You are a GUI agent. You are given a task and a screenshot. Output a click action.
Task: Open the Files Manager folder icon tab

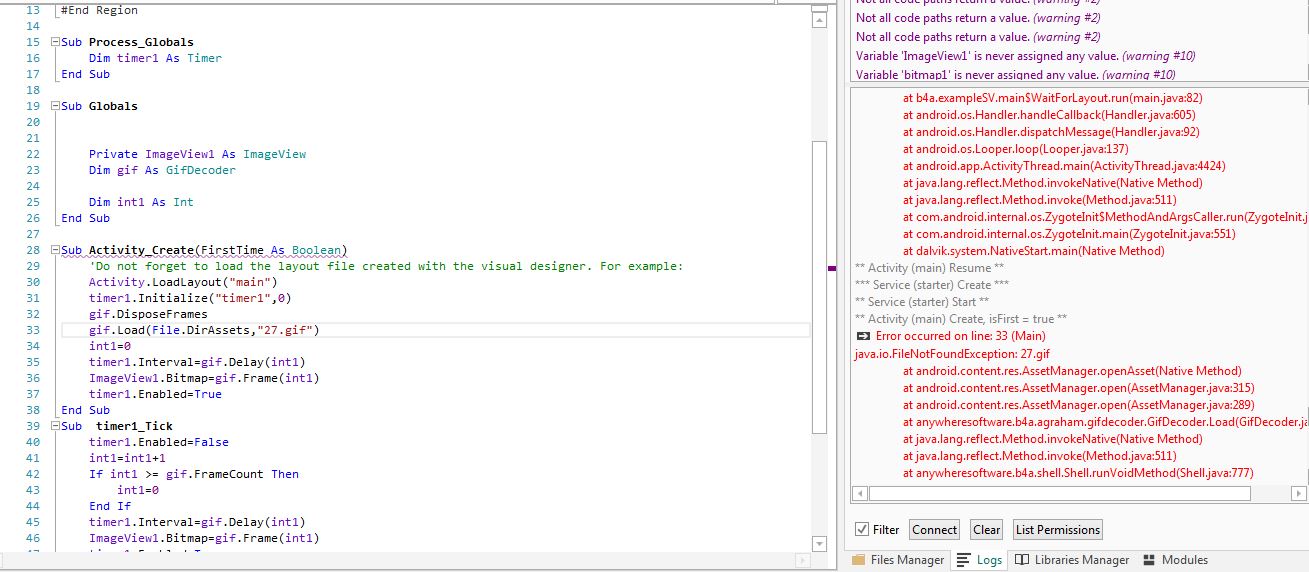click(858, 560)
